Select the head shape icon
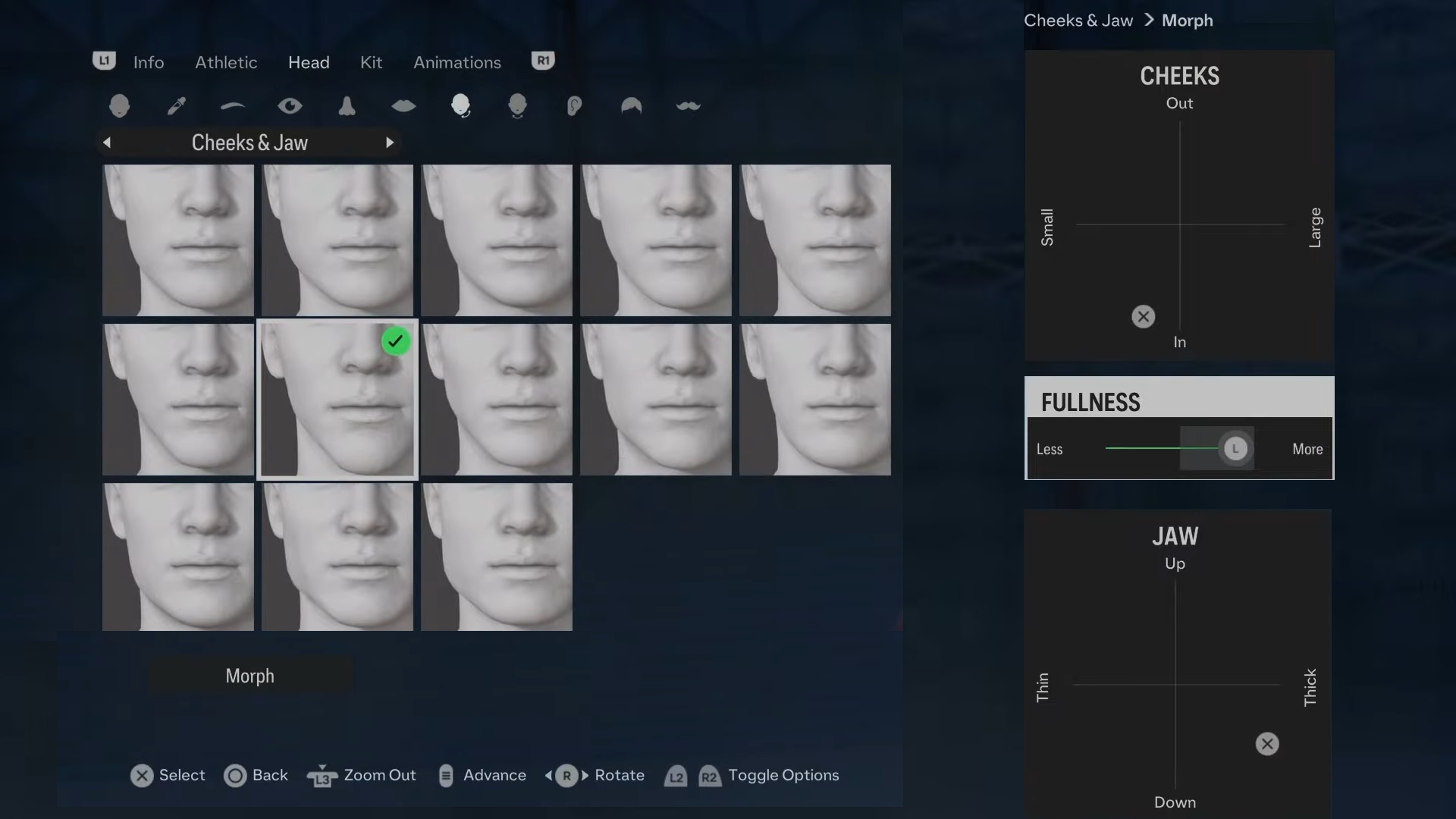The width and height of the screenshot is (1456, 819). [x=119, y=105]
